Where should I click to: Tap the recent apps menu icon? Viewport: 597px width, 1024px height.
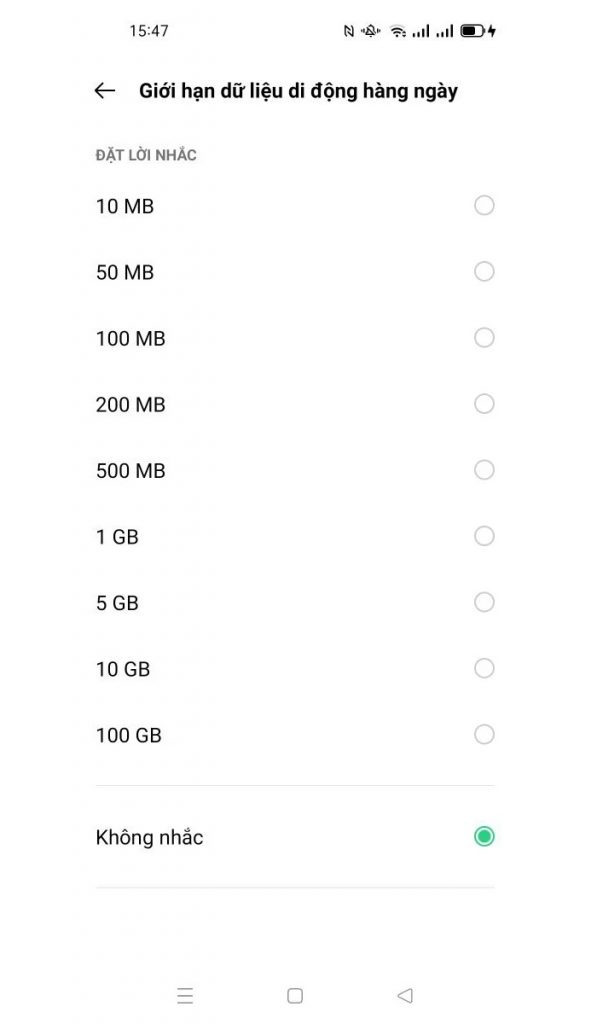[185, 995]
